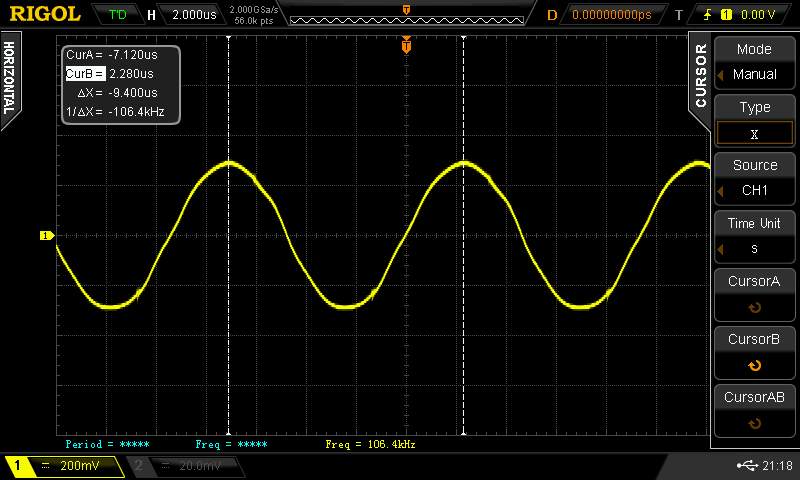This screenshot has width=800, height=480.
Task: Click the channel 1 ground level marker
Action: [45, 236]
